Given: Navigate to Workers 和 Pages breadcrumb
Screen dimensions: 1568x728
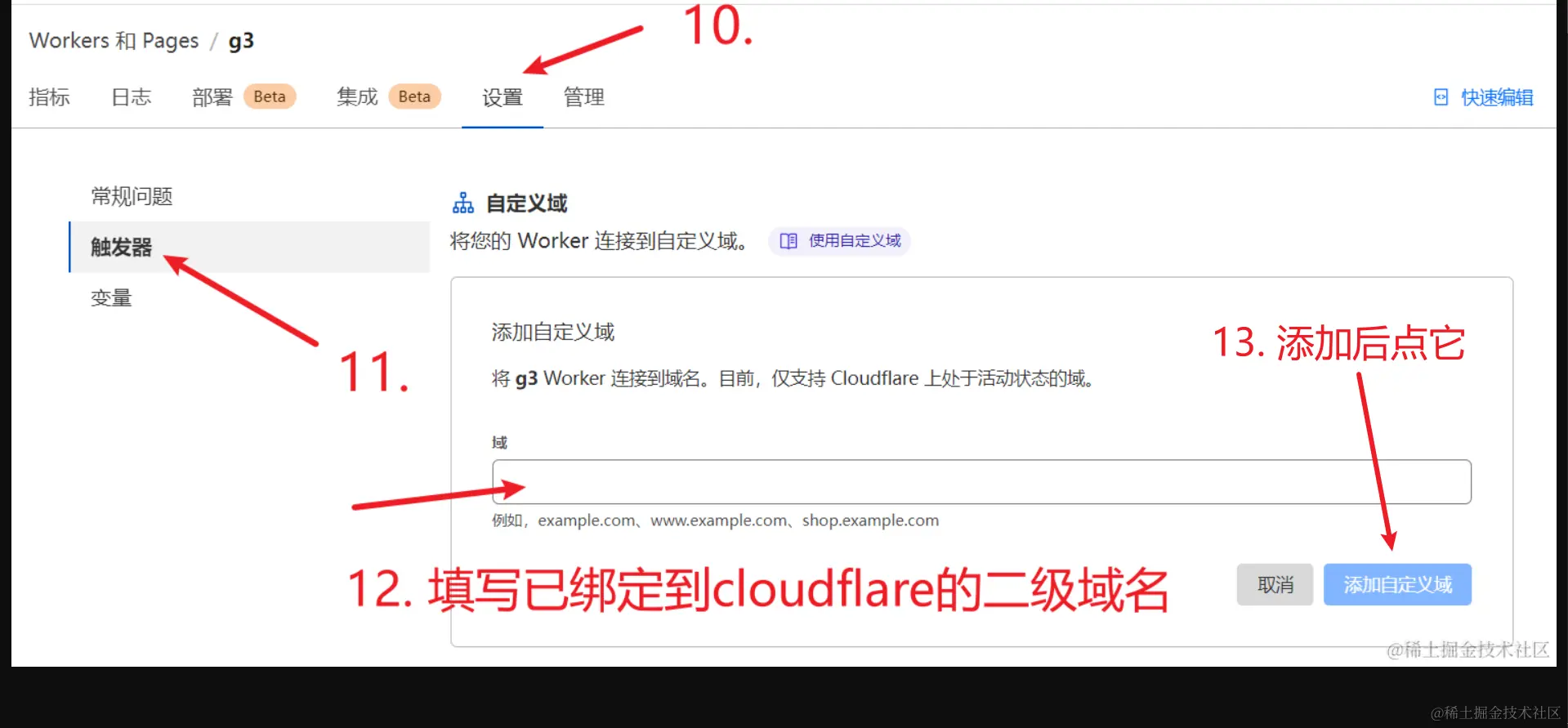Looking at the screenshot, I should point(114,41).
